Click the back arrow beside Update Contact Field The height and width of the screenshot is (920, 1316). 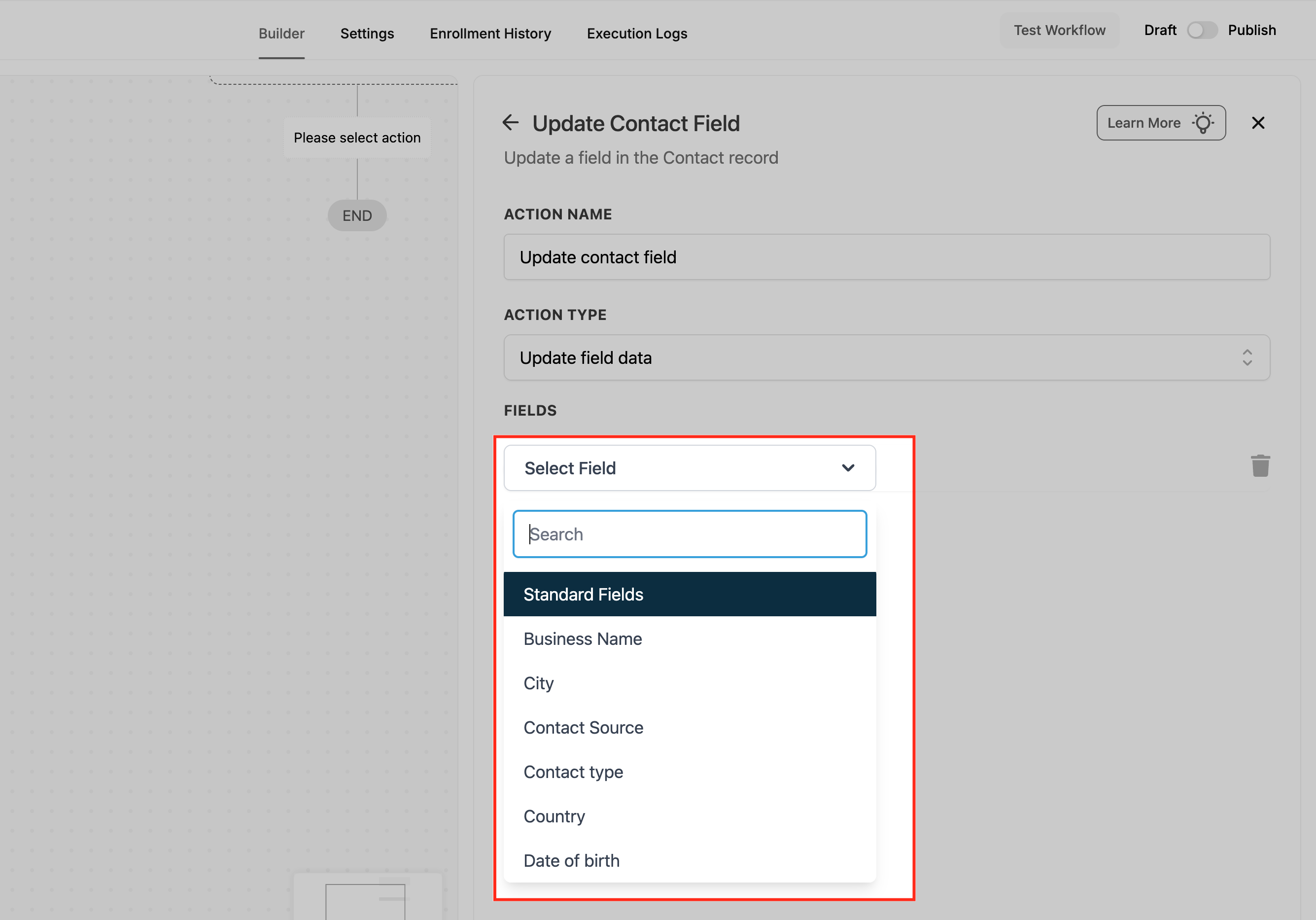pos(510,123)
